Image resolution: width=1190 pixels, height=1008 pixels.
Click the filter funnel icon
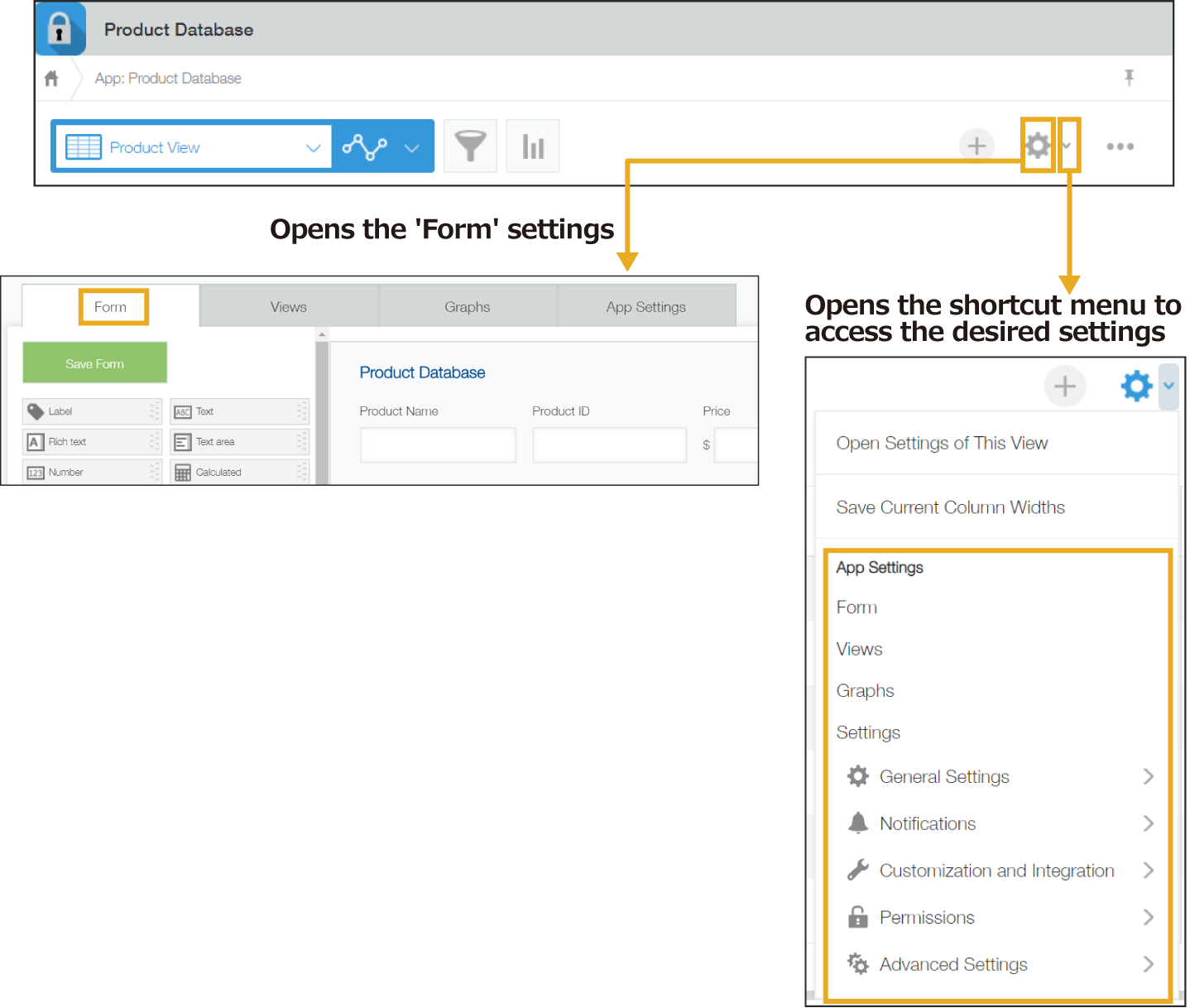pyautogui.click(x=470, y=146)
